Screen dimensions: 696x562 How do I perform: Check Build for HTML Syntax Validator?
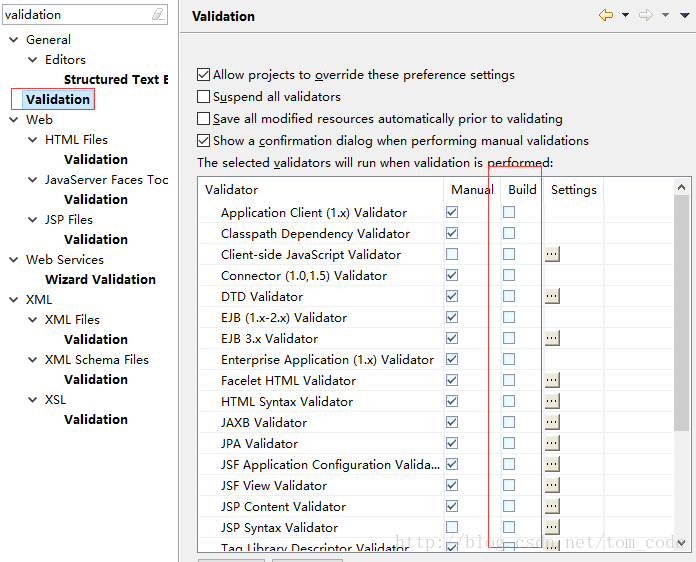[x=509, y=401]
